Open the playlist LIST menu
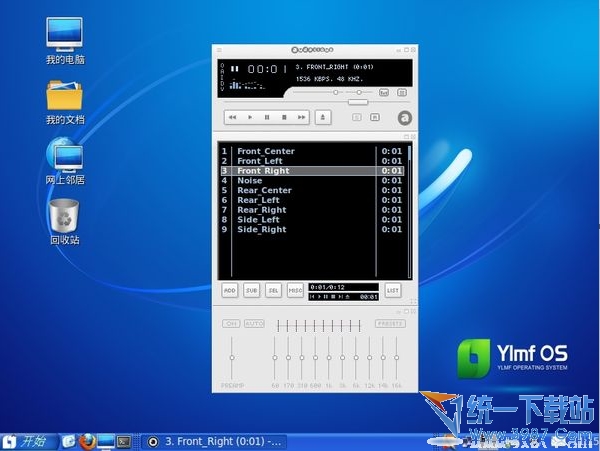This screenshot has width=600, height=451. pos(393,290)
